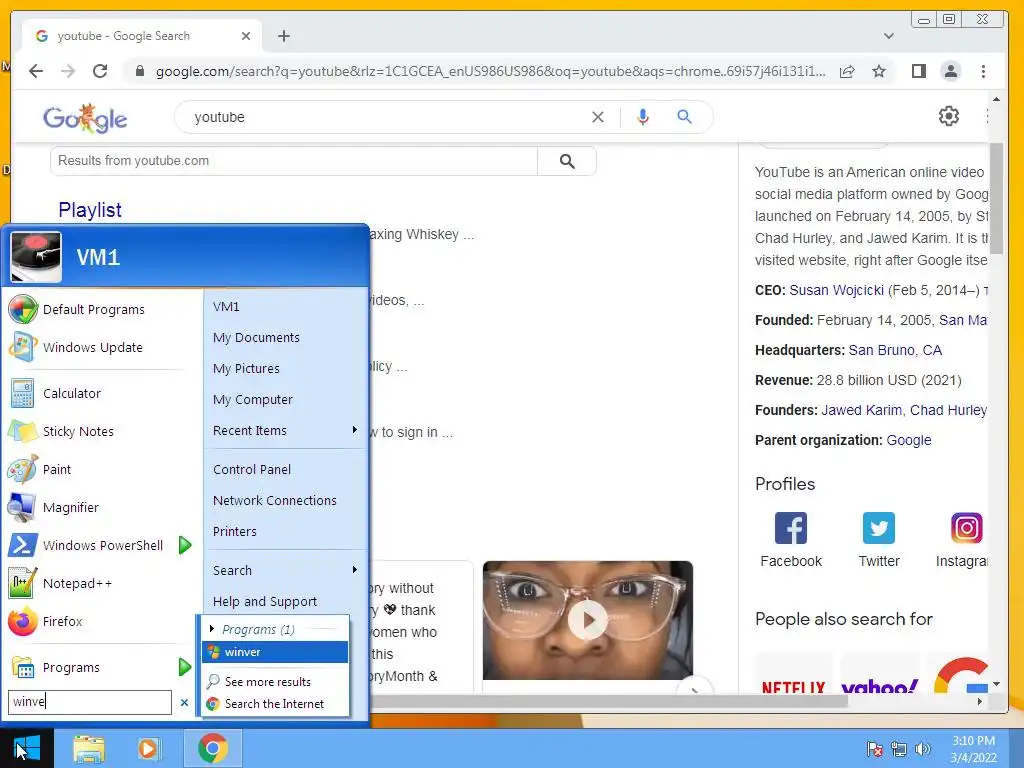
Task: Collapse Programs (1) results group
Action: 212,629
